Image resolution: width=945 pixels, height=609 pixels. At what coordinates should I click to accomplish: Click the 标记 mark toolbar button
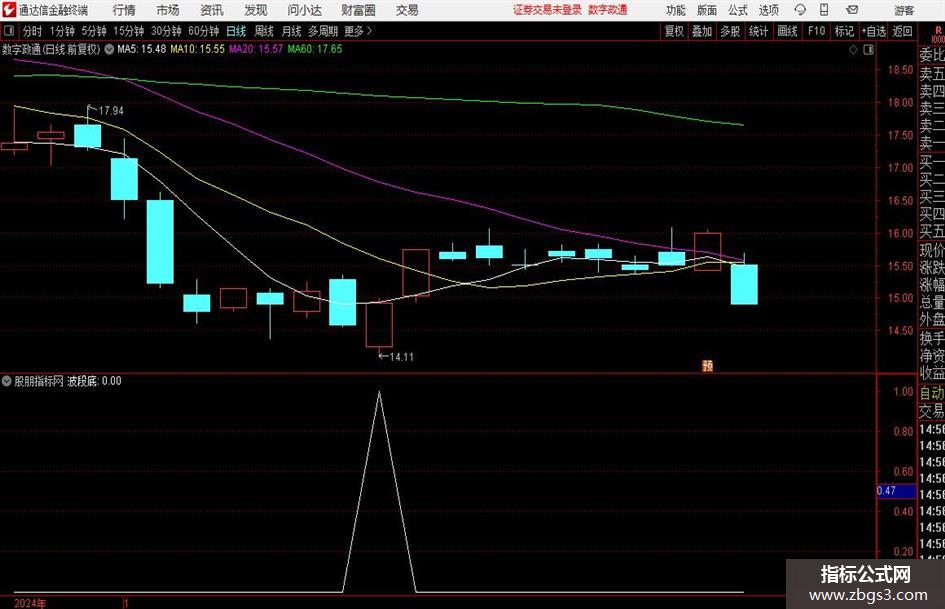coord(844,31)
